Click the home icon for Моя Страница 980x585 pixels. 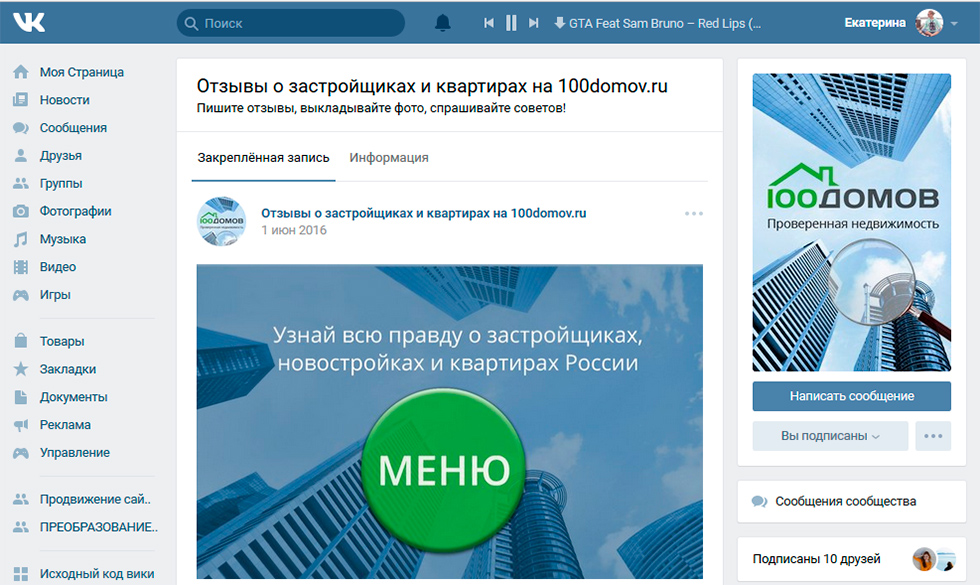tap(21, 72)
